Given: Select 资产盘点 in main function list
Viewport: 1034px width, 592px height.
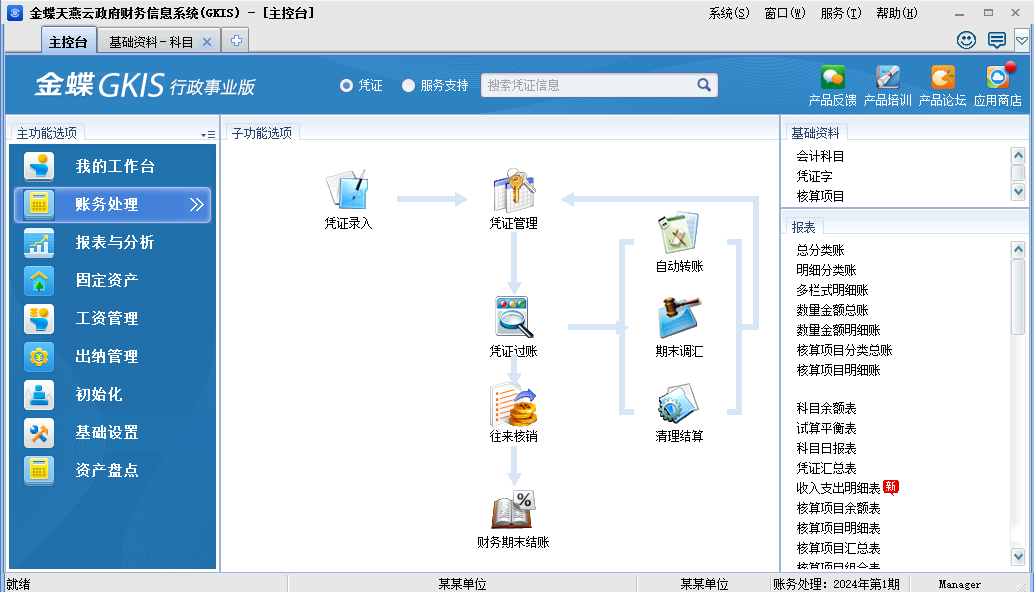Looking at the screenshot, I should coord(113,470).
